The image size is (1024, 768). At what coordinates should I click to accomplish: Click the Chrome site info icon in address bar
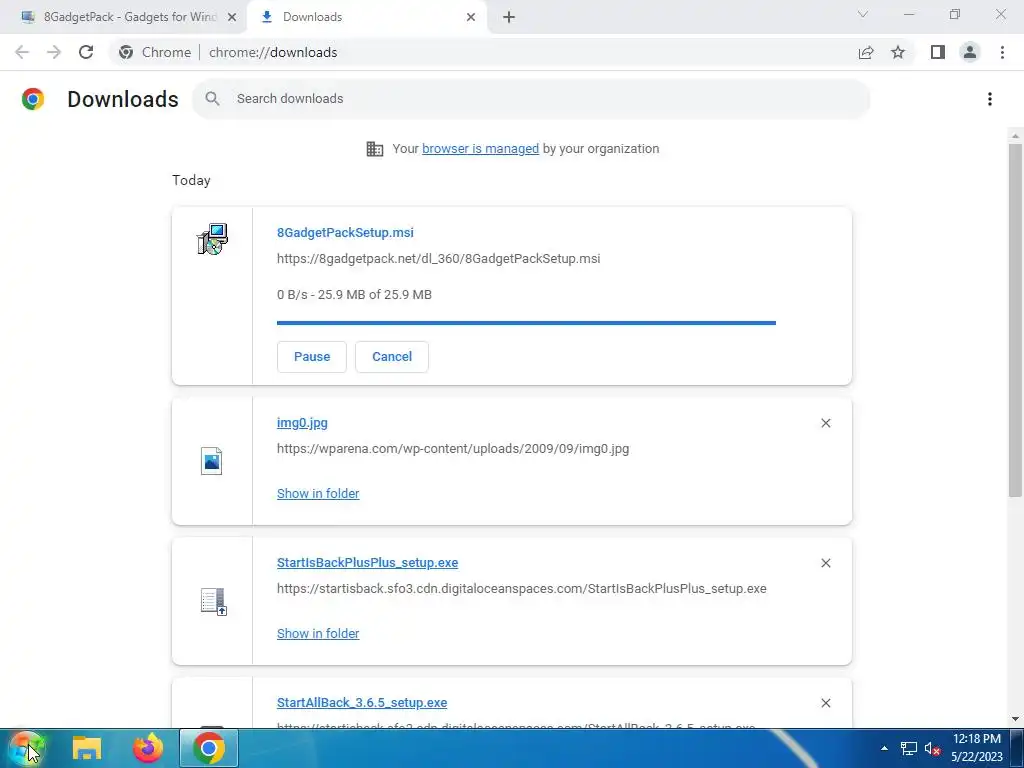[x=126, y=52]
